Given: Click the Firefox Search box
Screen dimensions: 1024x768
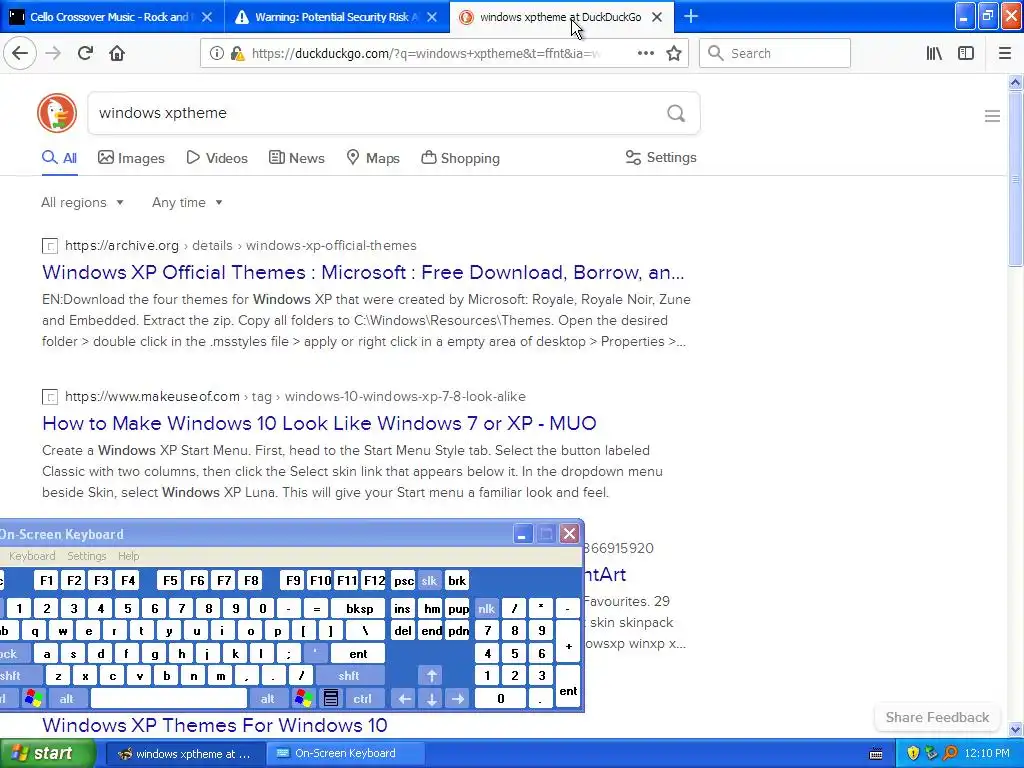Looking at the screenshot, I should coord(775,54).
